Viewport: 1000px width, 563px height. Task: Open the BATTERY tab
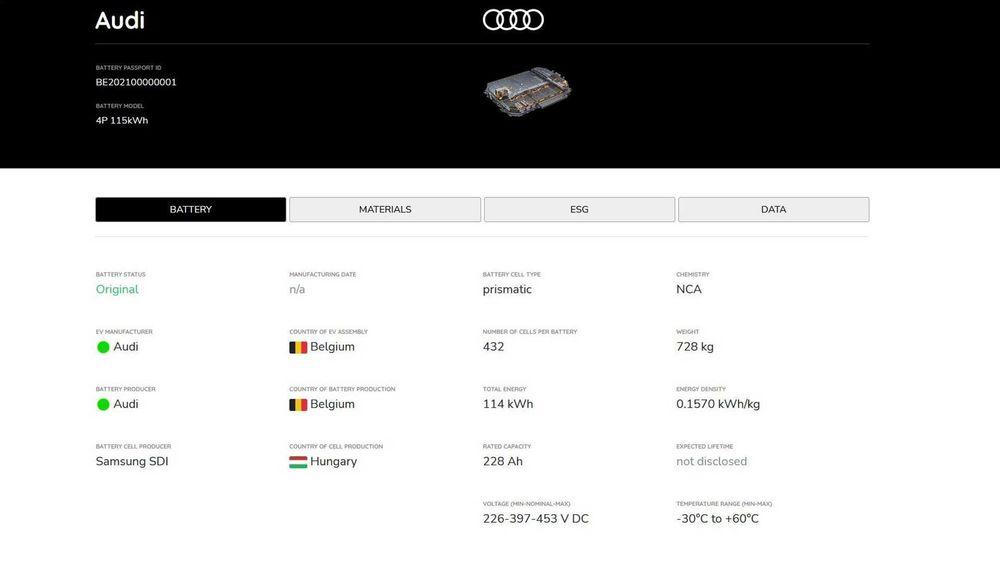pos(190,210)
